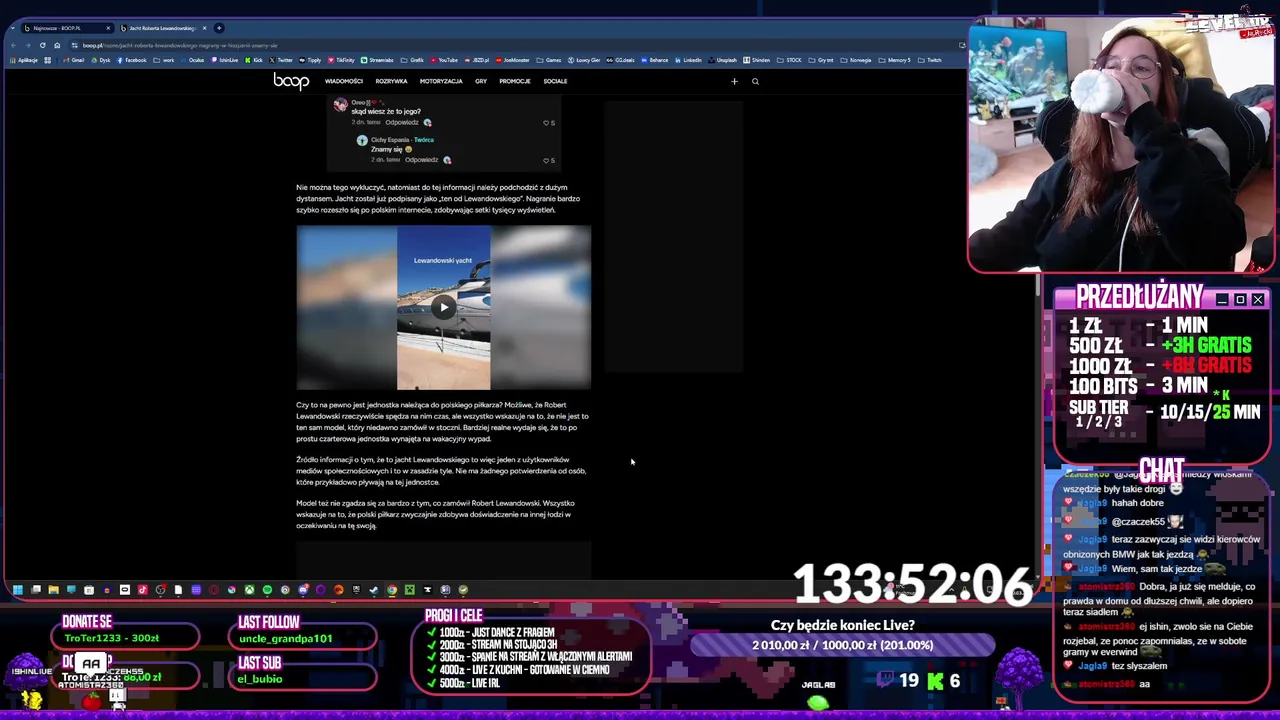Expand the Norwegia bookmarks folder

coord(856,60)
